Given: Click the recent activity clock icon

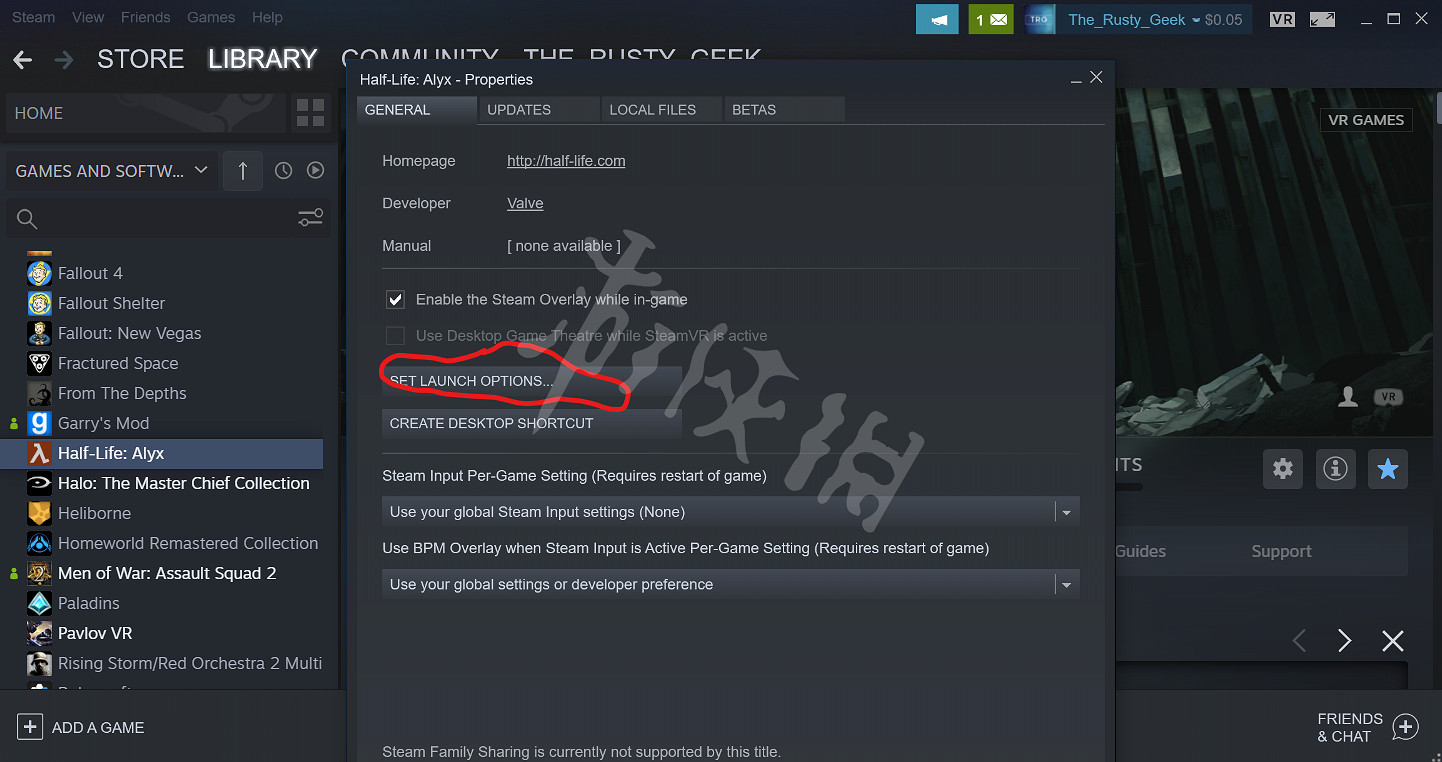Looking at the screenshot, I should [x=284, y=171].
